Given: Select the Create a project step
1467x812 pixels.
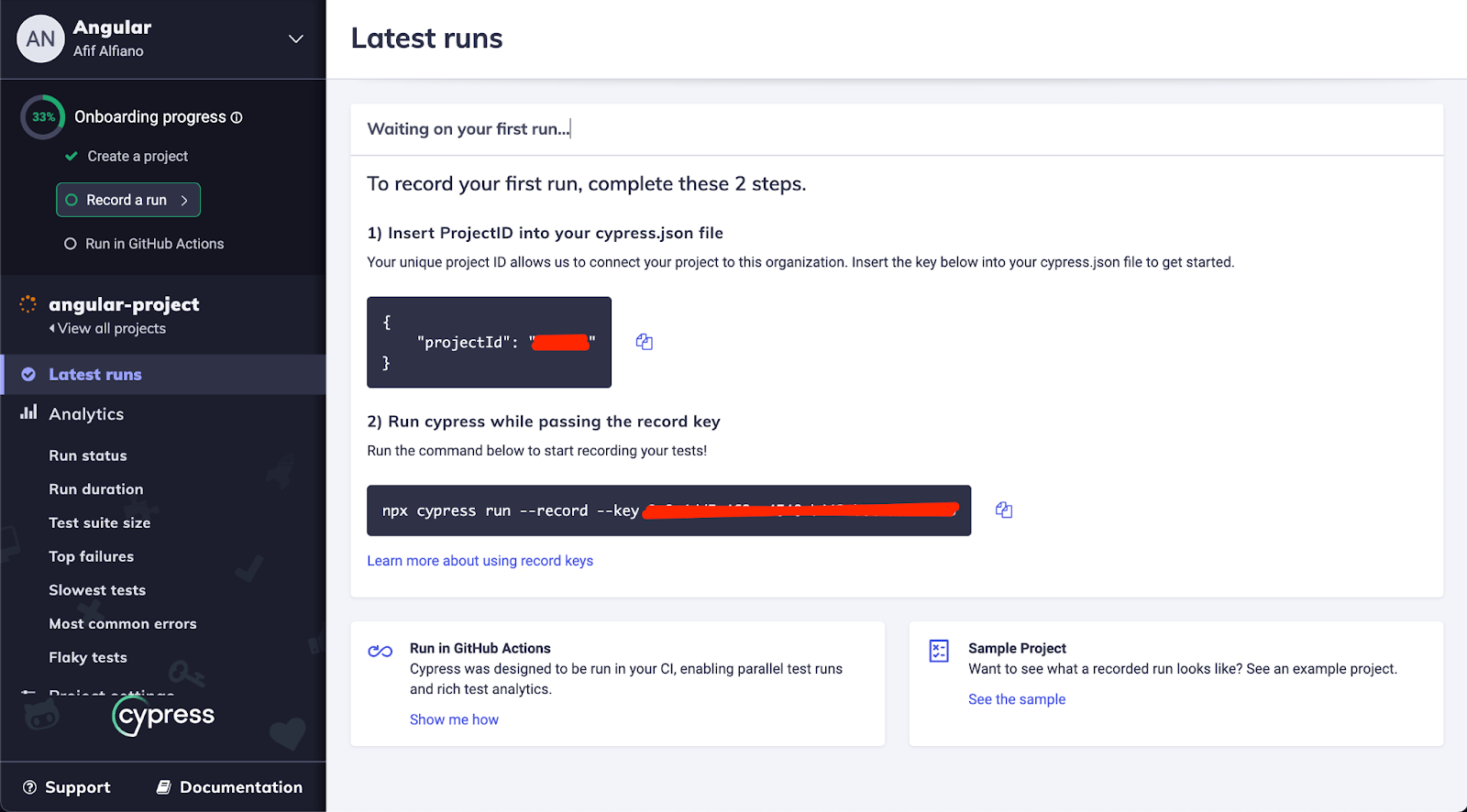Looking at the screenshot, I should coord(138,157).
